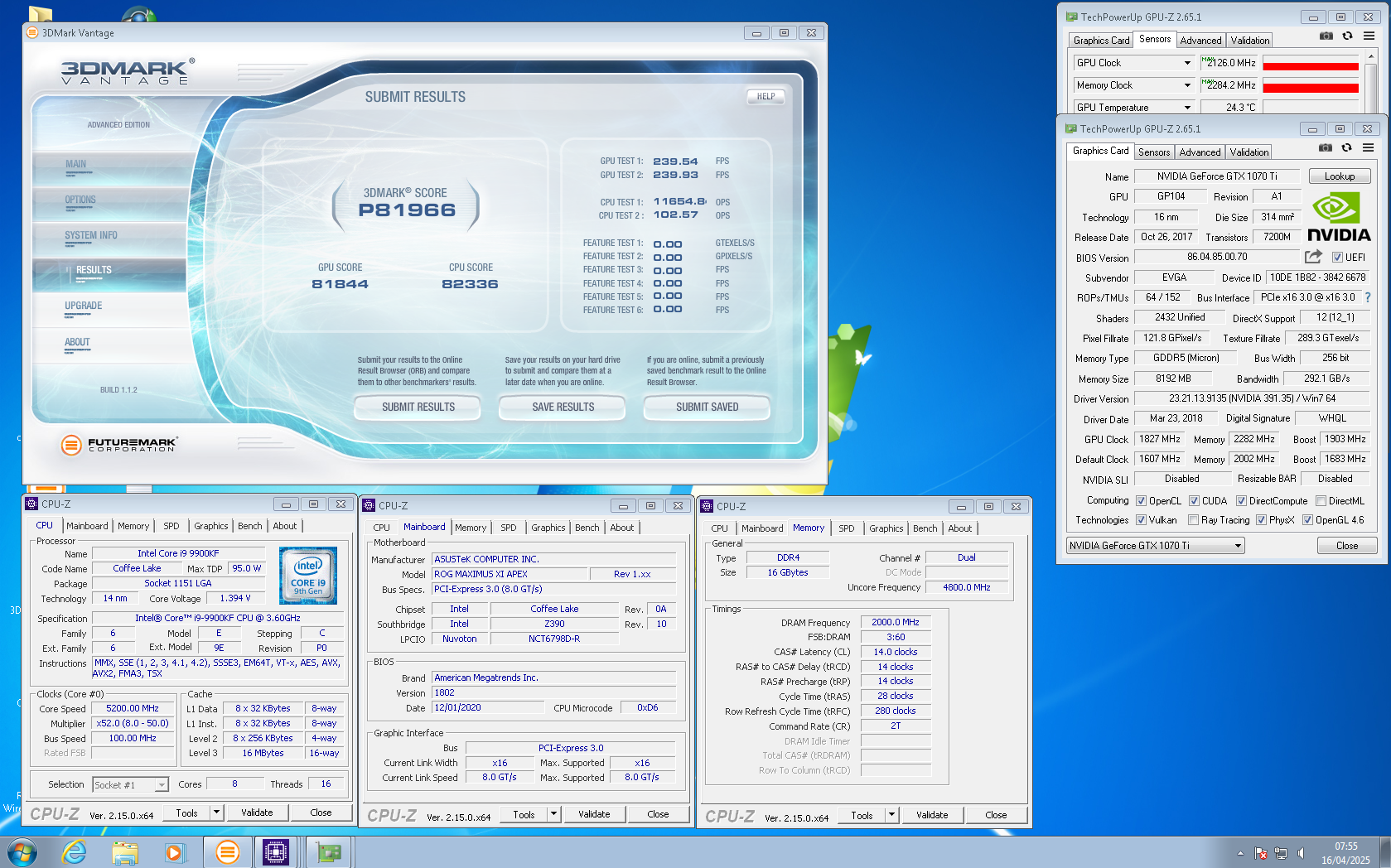This screenshot has height=868, width=1391.
Task: Click the Lookup button in GPU-Z
Action: tap(1339, 176)
